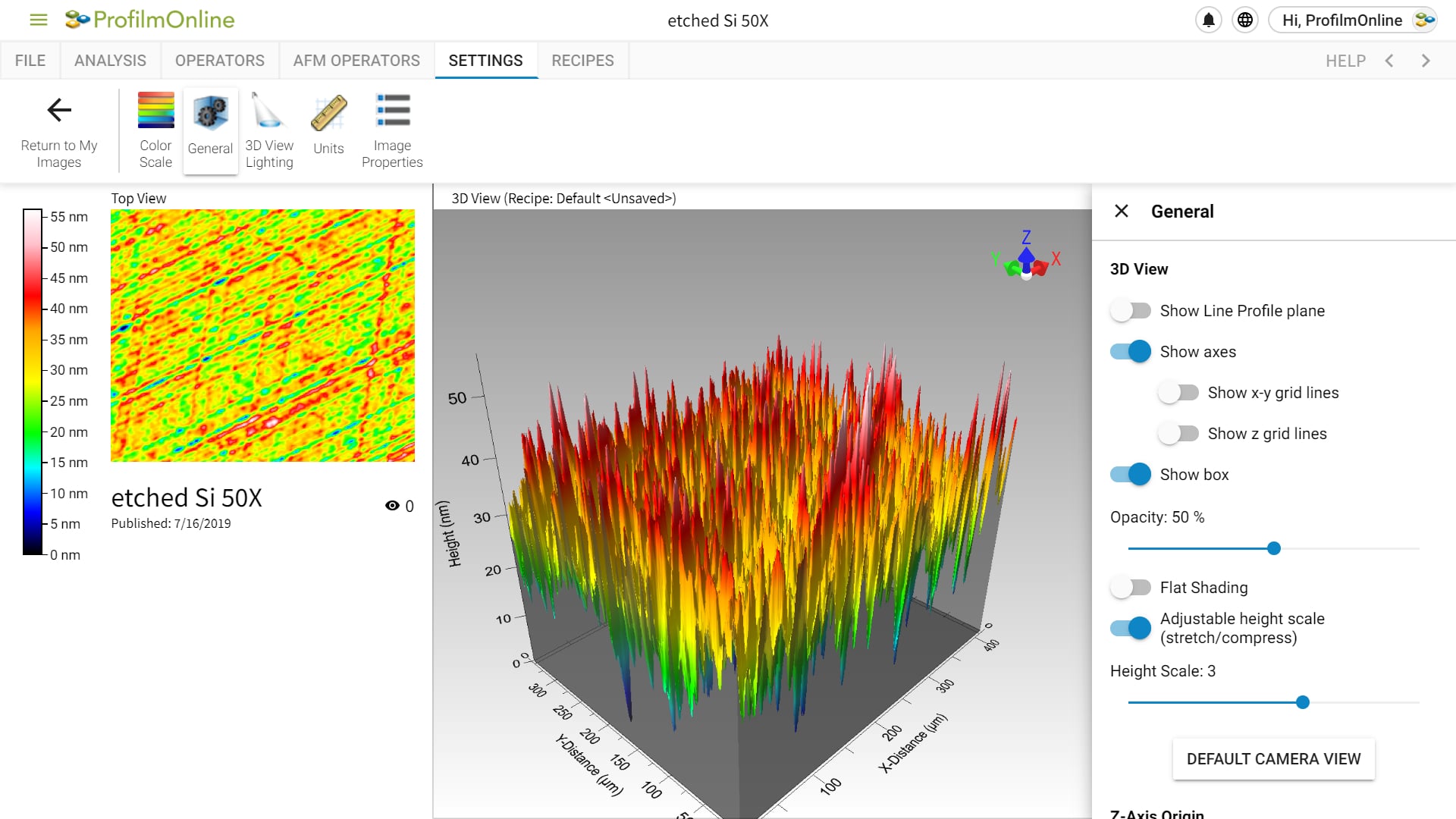
Task: Open the Color Scale settings
Action: tap(156, 128)
